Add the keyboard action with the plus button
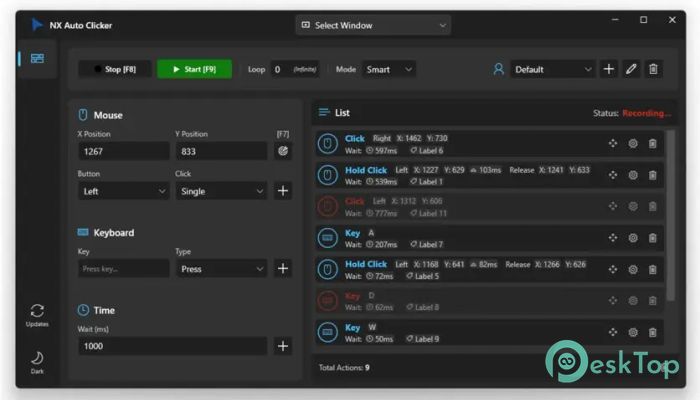 click(283, 268)
